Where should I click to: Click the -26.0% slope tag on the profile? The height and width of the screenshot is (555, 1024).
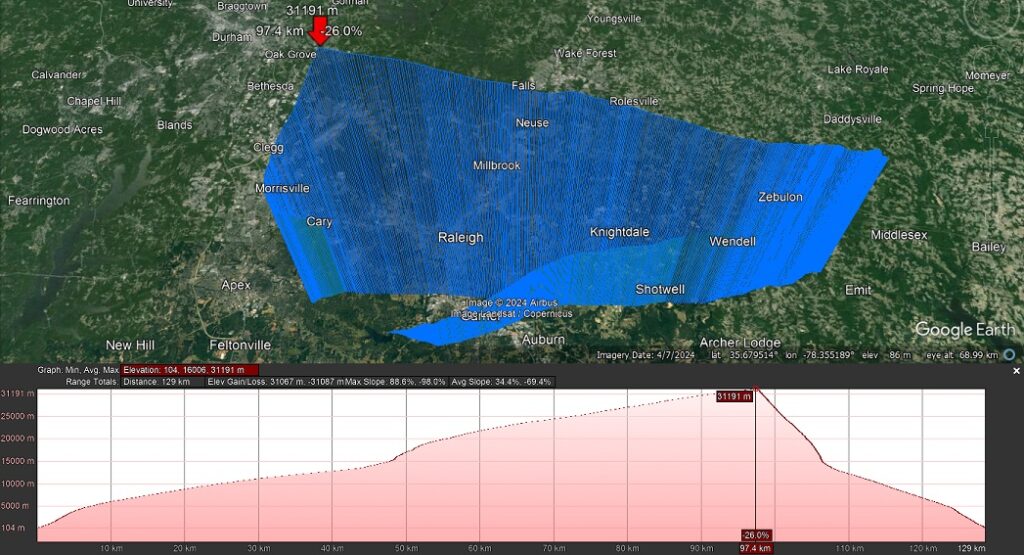click(x=755, y=535)
